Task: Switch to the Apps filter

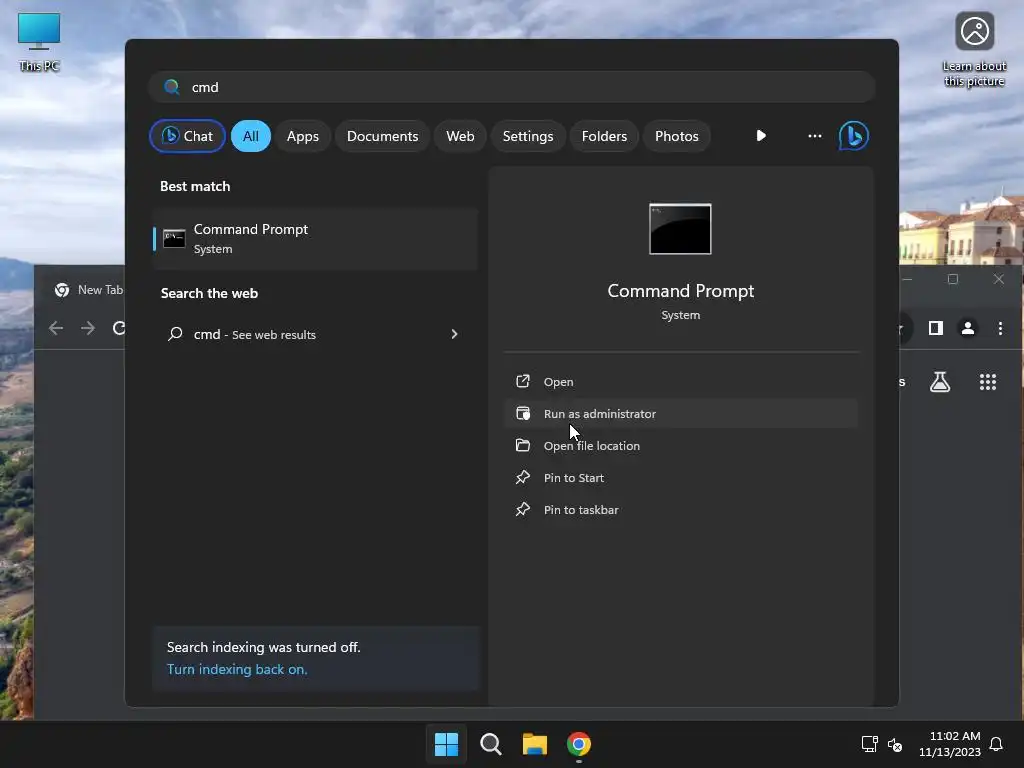Action: click(x=302, y=136)
